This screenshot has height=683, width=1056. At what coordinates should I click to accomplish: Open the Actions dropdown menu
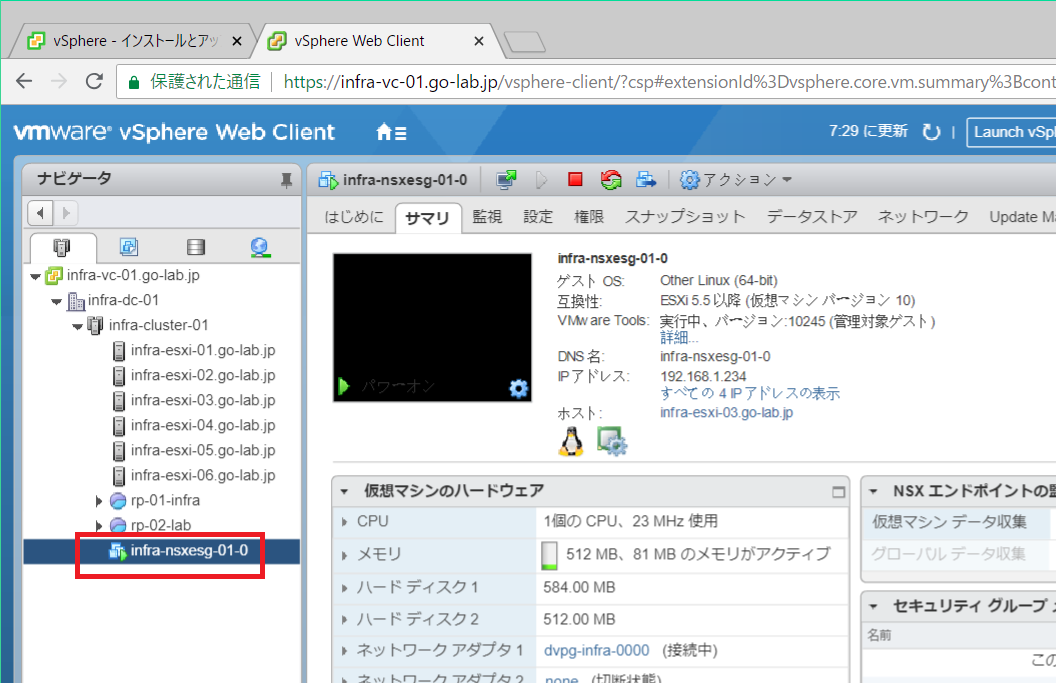[x=735, y=180]
